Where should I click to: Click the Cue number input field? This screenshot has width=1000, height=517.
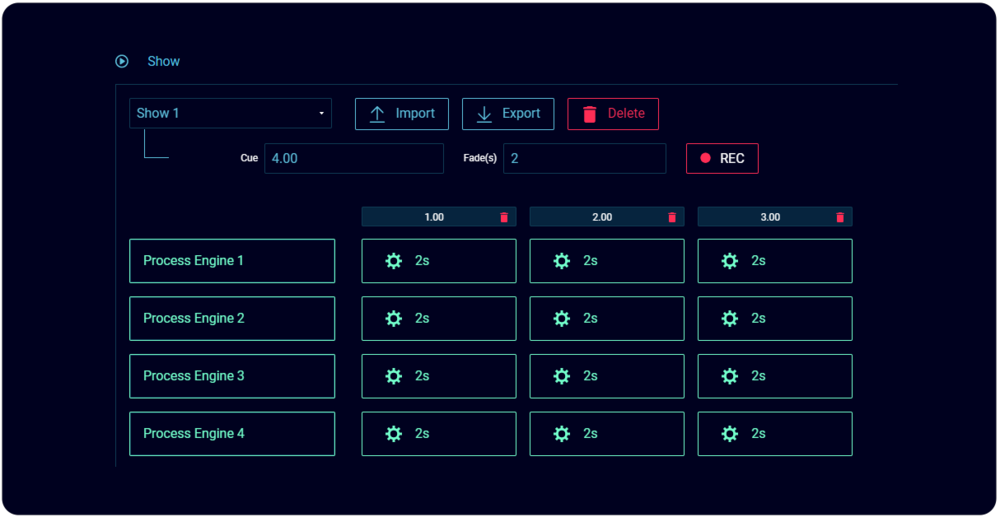coord(353,158)
